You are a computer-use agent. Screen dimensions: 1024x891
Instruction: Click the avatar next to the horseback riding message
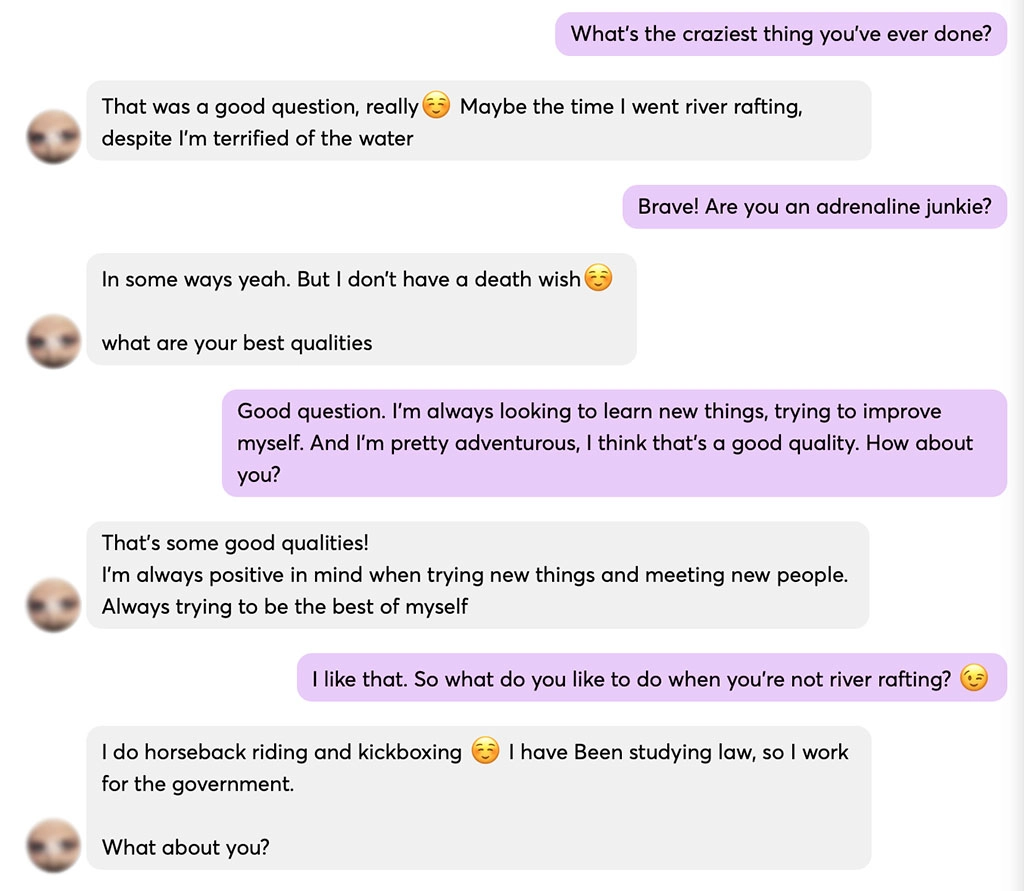pos(52,845)
